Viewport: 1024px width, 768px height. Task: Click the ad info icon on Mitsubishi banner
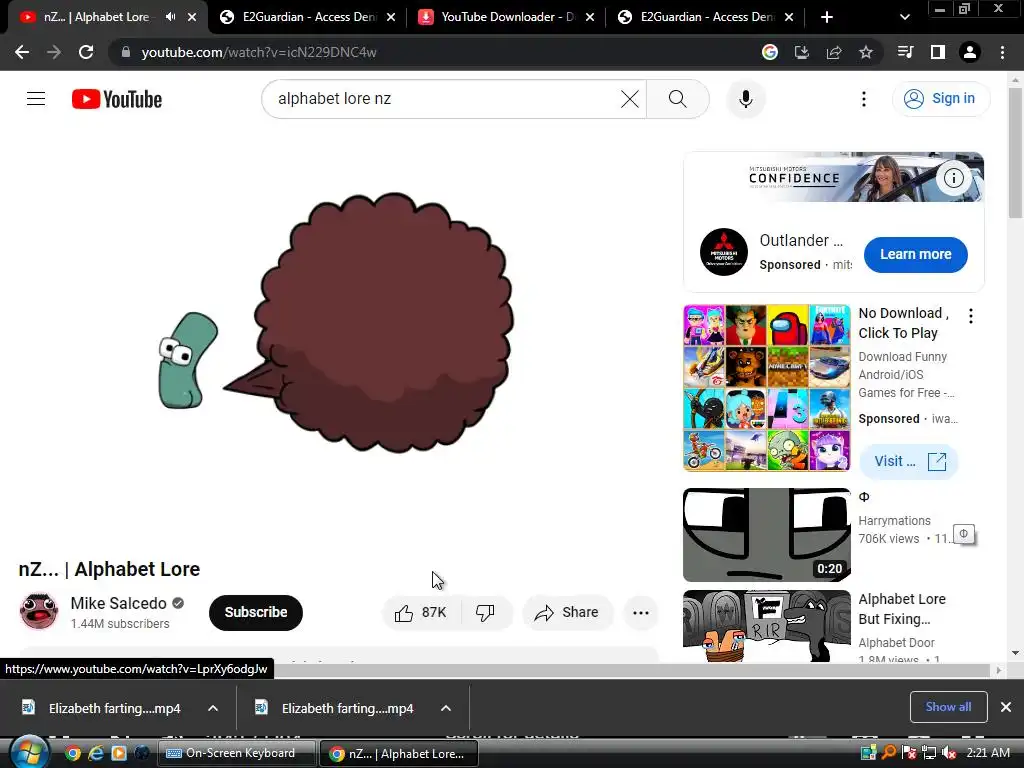(953, 178)
